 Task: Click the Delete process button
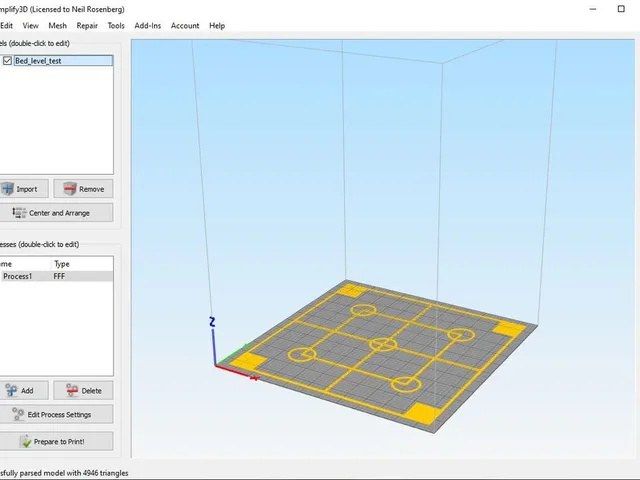[x=83, y=391]
